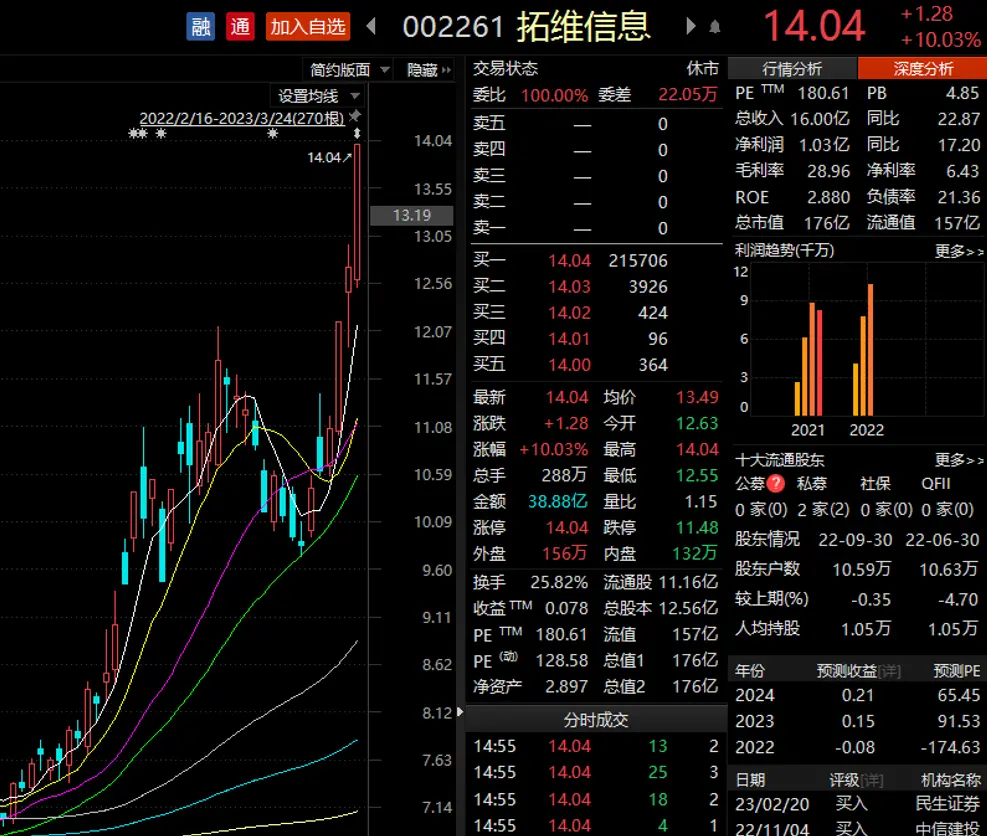Viewport: 987px width, 836px height.
Task: Click the vertical scale up-down arrow icon
Action: coord(357,133)
